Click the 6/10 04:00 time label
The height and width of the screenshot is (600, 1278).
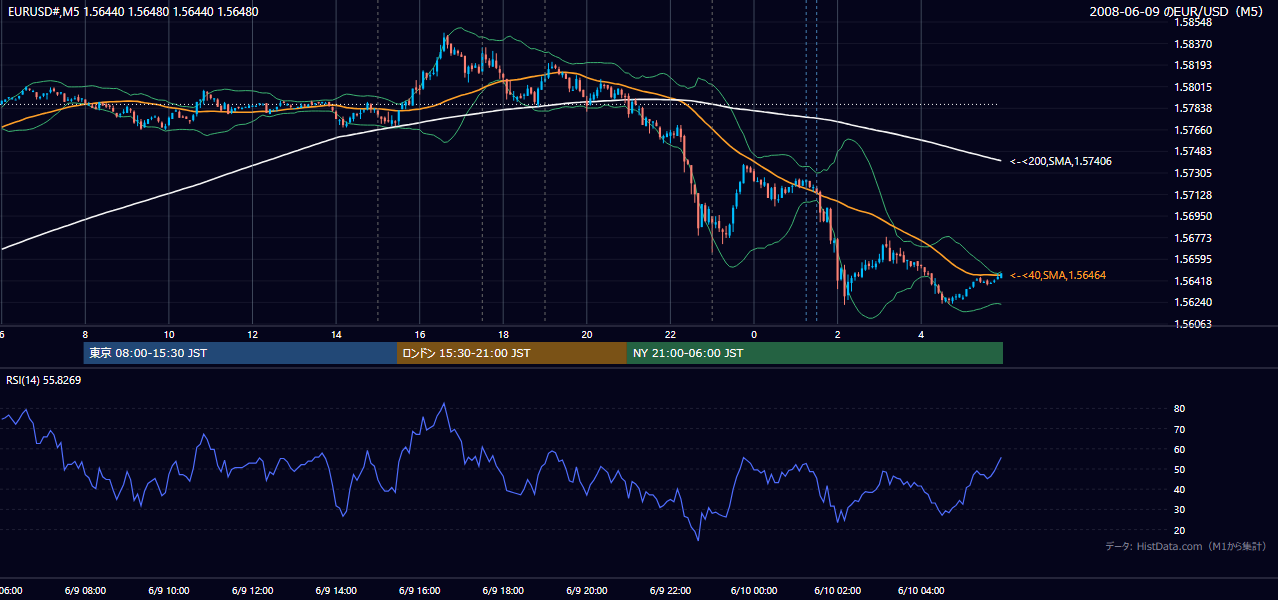coord(921,591)
